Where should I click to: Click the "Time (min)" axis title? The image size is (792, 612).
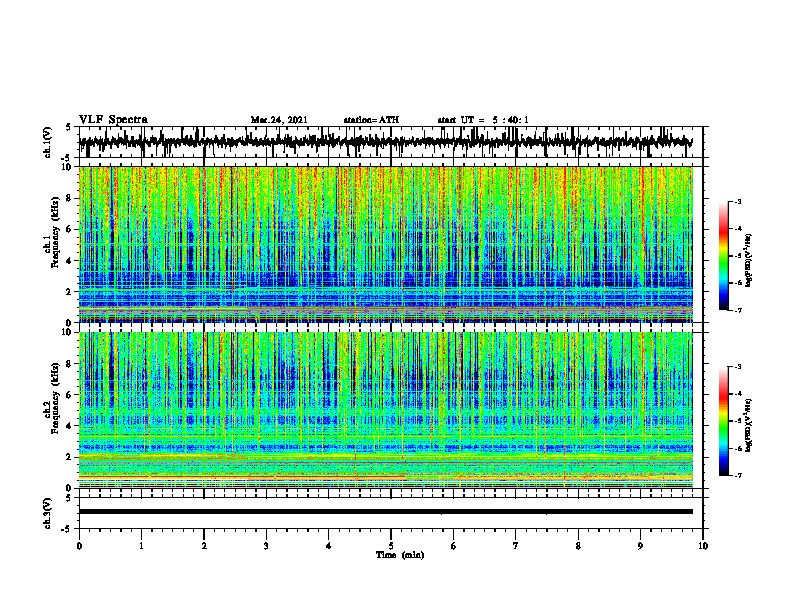pyautogui.click(x=400, y=555)
